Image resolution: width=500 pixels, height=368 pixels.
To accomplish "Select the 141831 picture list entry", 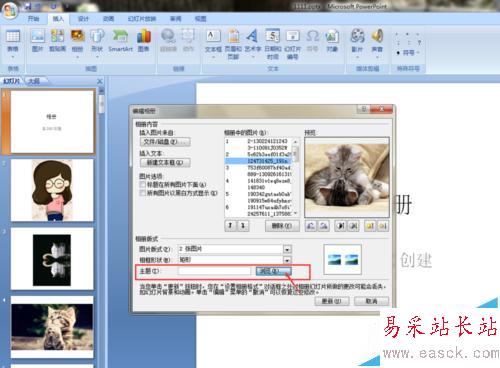I will point(259,181).
